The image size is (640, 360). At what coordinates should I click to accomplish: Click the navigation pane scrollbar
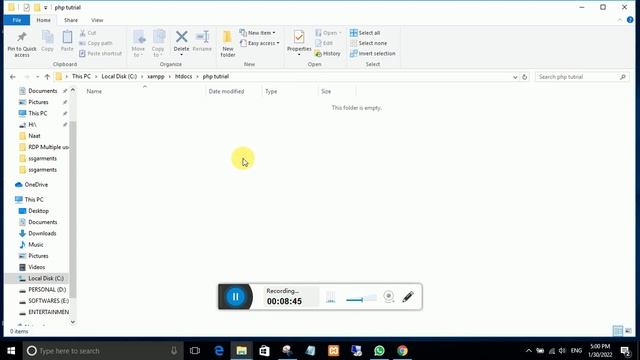coord(73,209)
